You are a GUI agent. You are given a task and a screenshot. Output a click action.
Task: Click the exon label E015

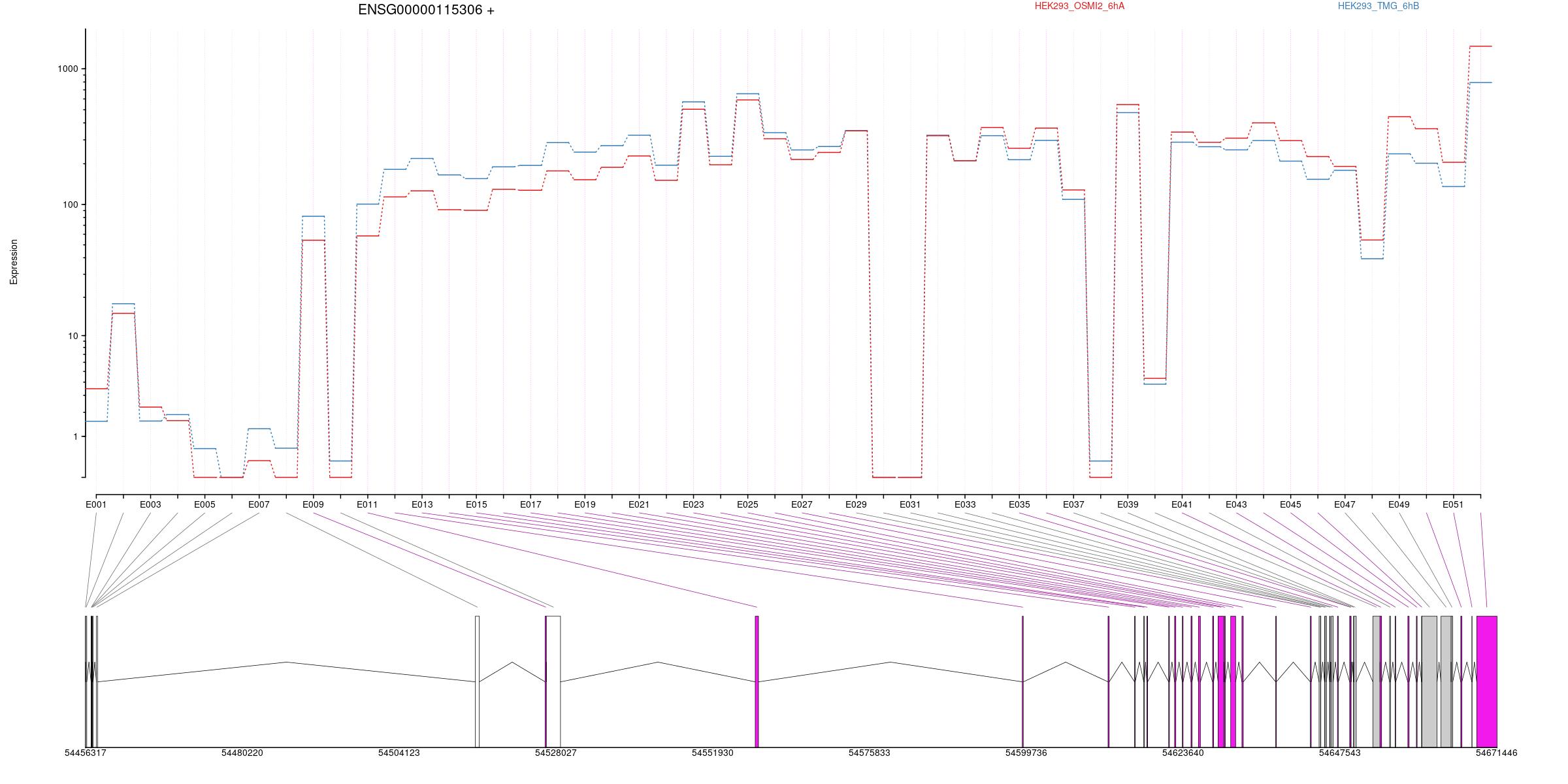coord(476,504)
